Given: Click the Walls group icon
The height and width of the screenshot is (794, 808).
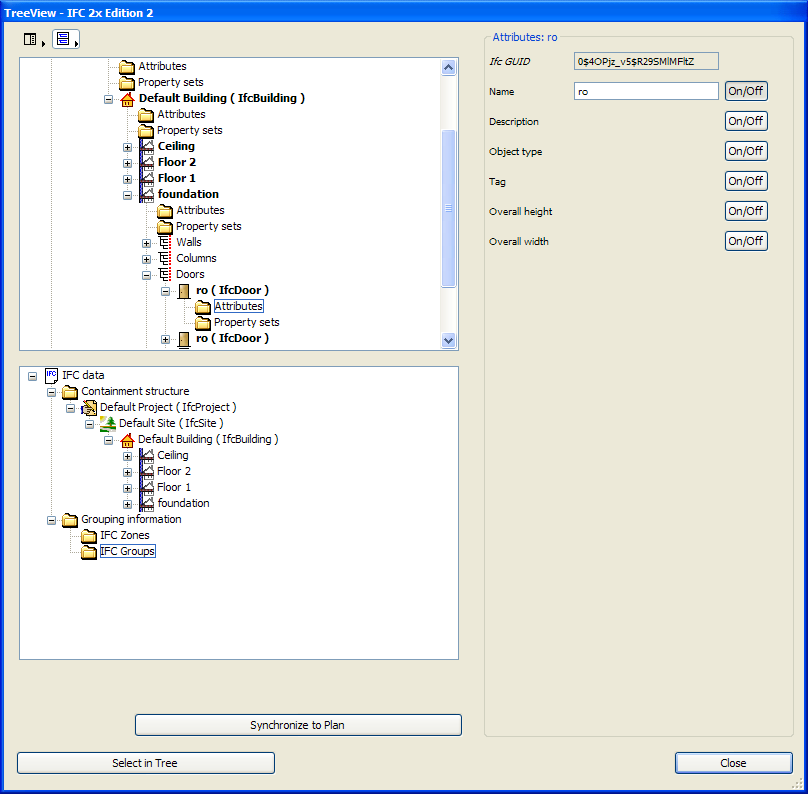Looking at the screenshot, I should pos(165,243).
